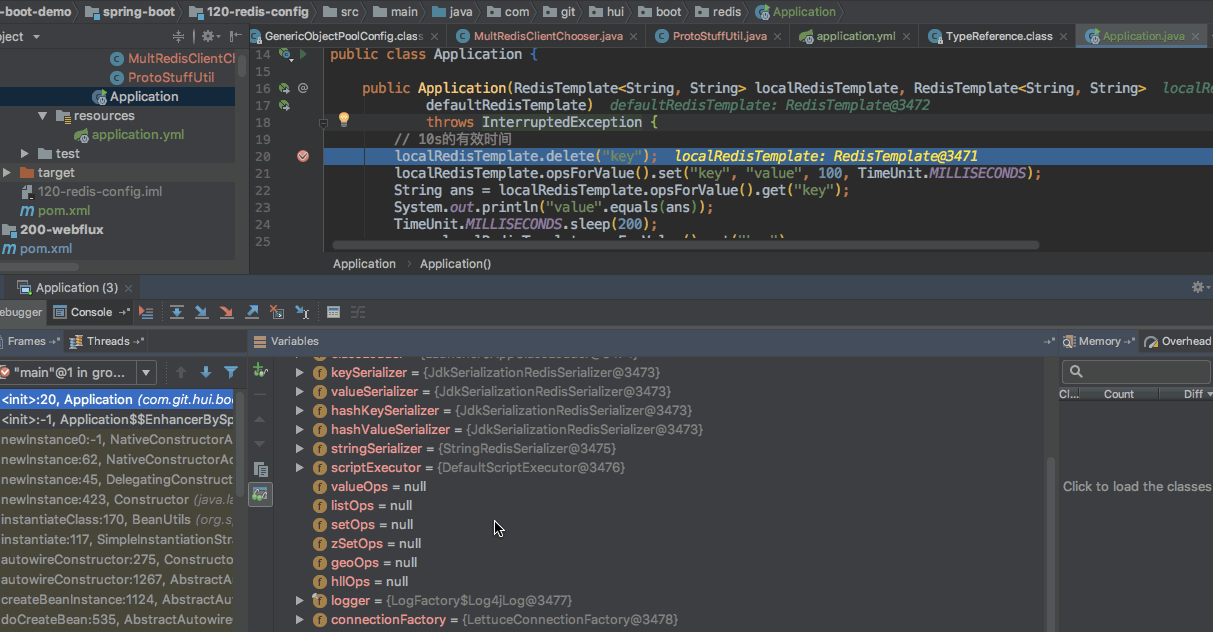Click the filter frames funnel icon
The width and height of the screenshot is (1213, 632).
[231, 372]
